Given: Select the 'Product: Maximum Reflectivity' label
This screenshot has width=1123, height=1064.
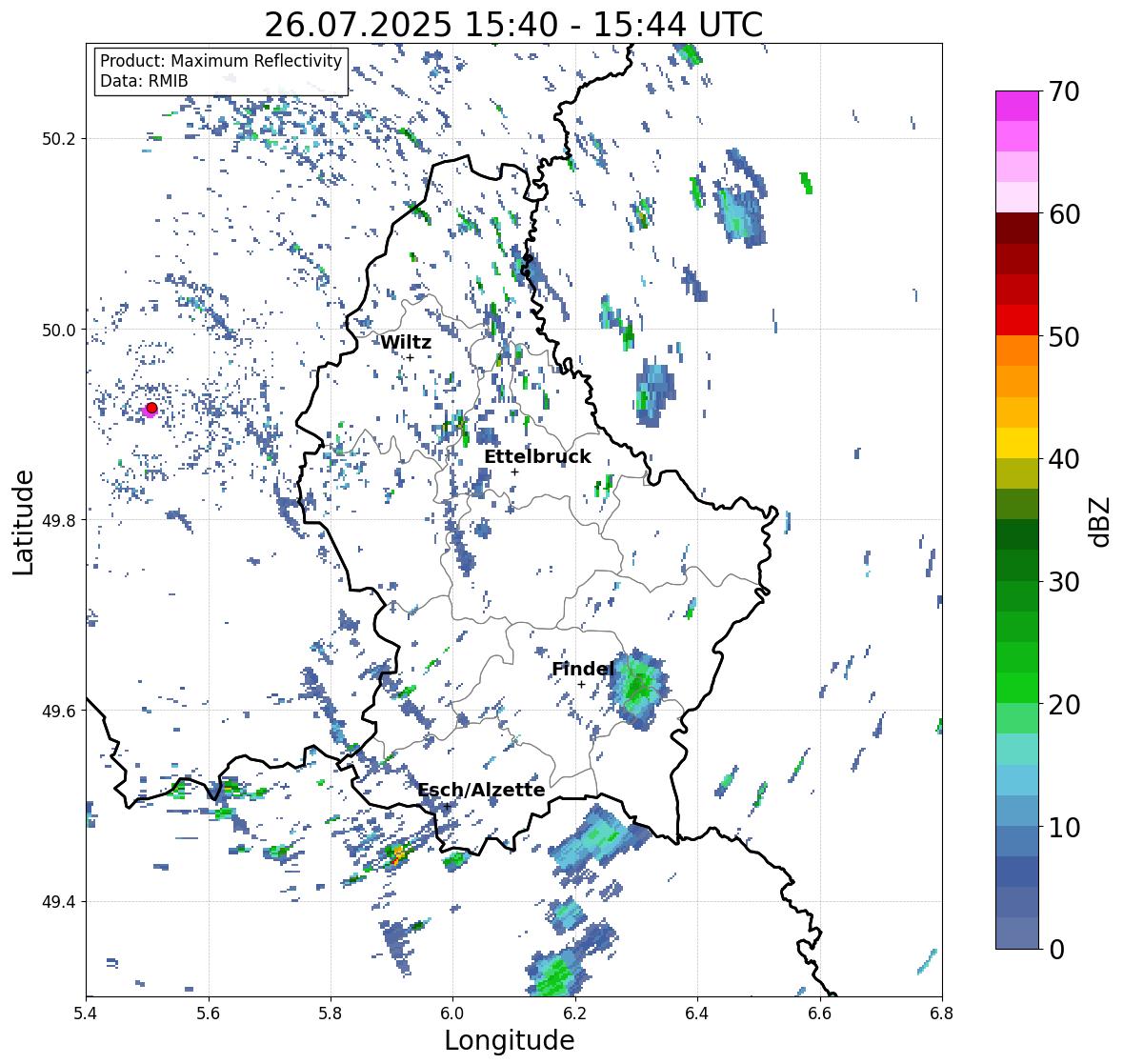Looking at the screenshot, I should [221, 61].
